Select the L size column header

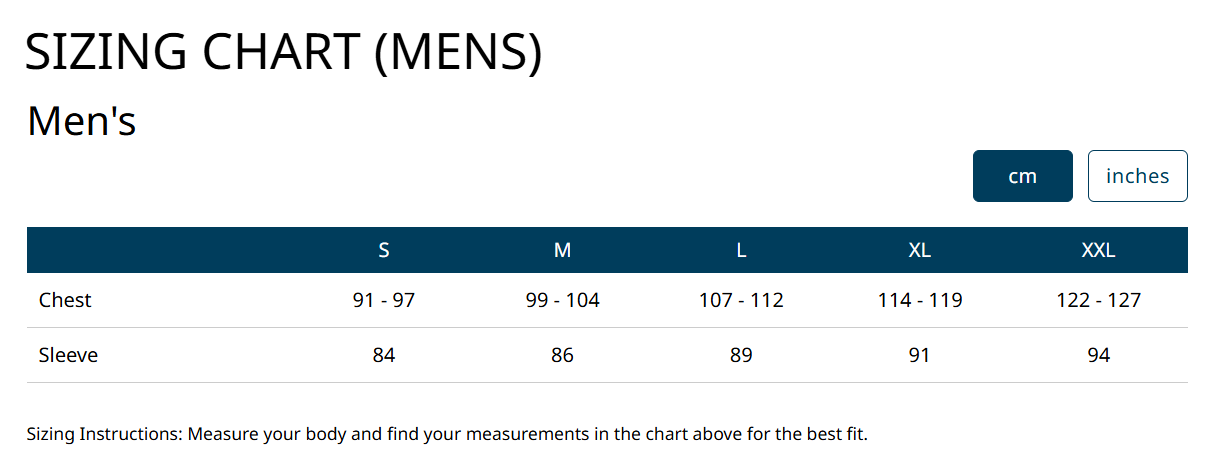pos(741,250)
